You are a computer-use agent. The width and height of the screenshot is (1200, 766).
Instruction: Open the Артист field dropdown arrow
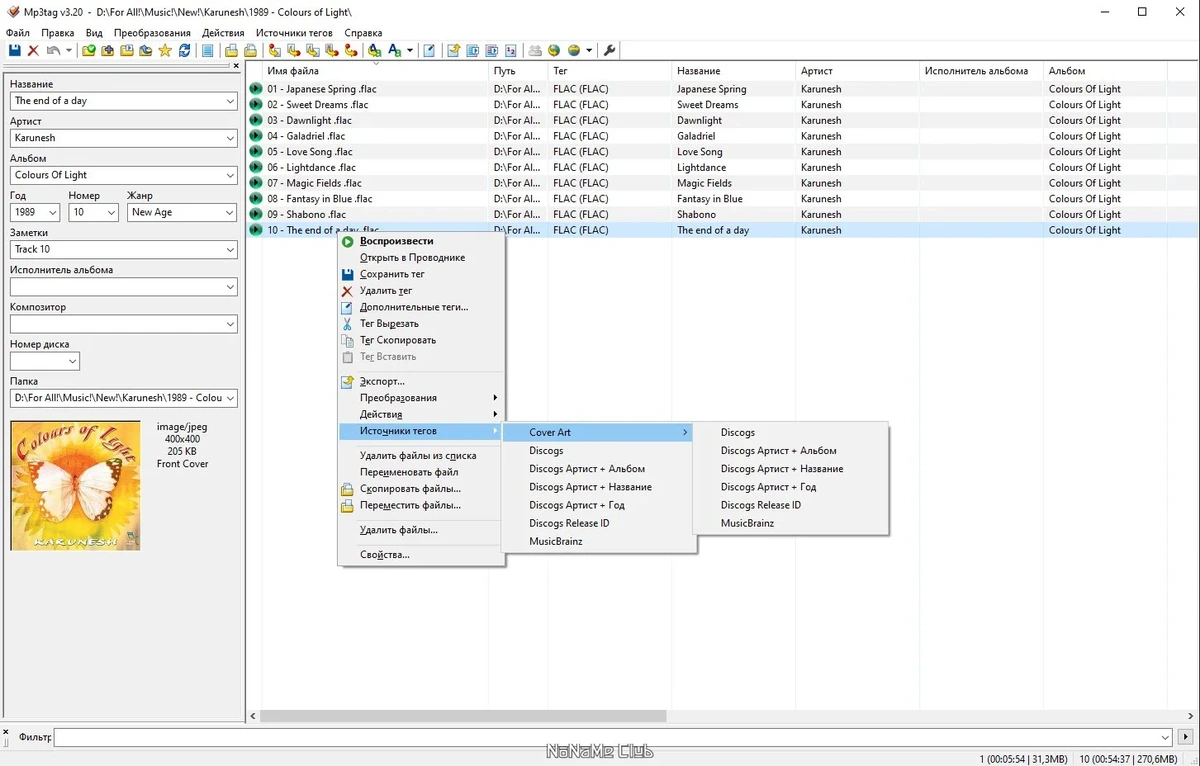[230, 138]
